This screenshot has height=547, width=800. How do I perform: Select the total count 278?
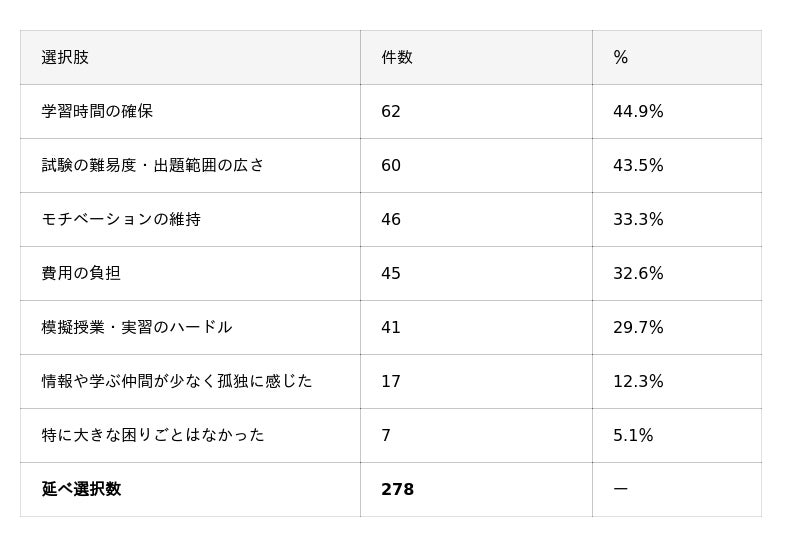click(397, 490)
